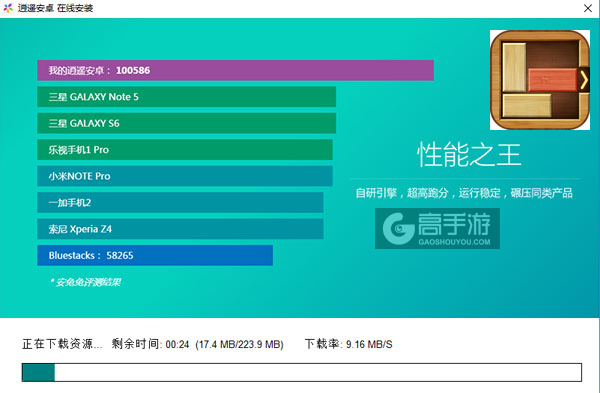
Task: Select the 乐视手机1 Pro bar
Action: pyautogui.click(x=185, y=150)
